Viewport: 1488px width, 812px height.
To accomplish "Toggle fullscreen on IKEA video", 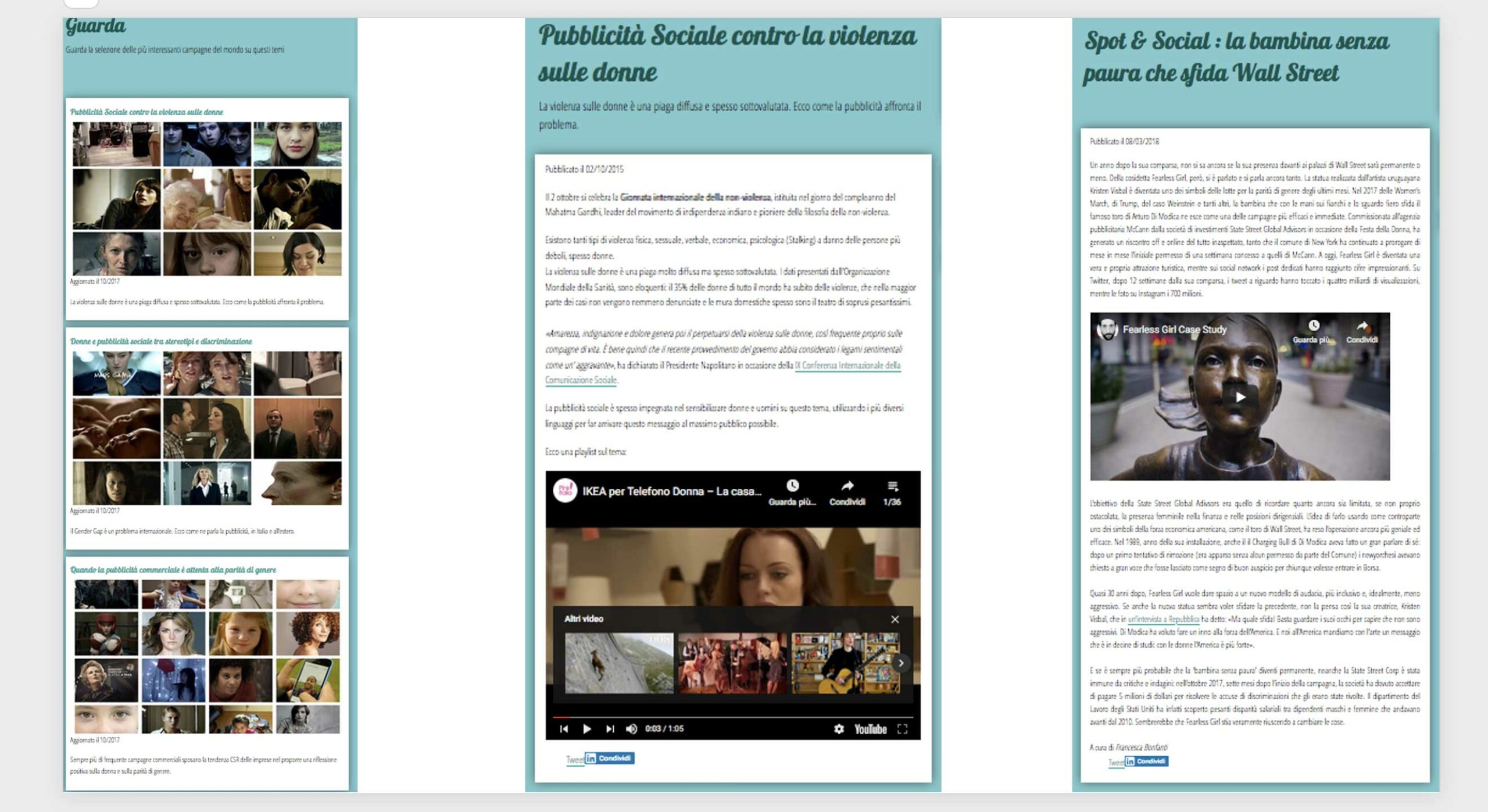I will coord(902,729).
